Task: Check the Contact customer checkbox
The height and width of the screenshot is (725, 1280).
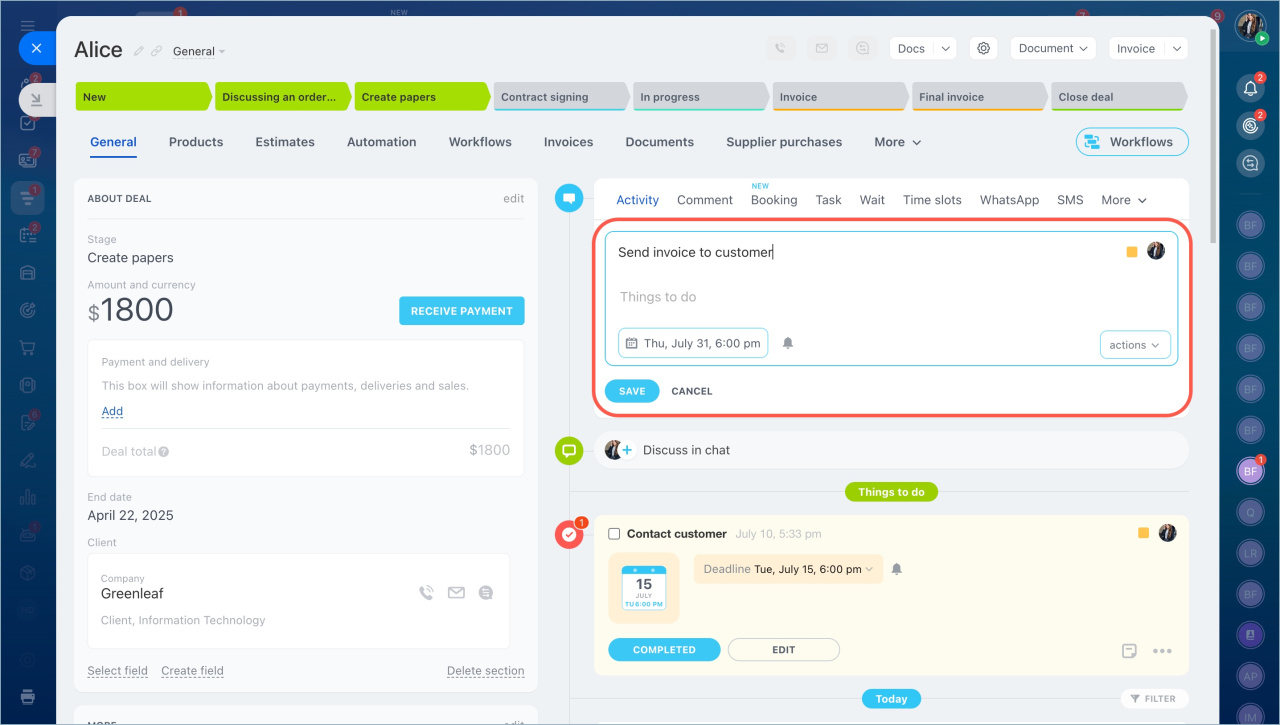Action: pyautogui.click(x=614, y=534)
